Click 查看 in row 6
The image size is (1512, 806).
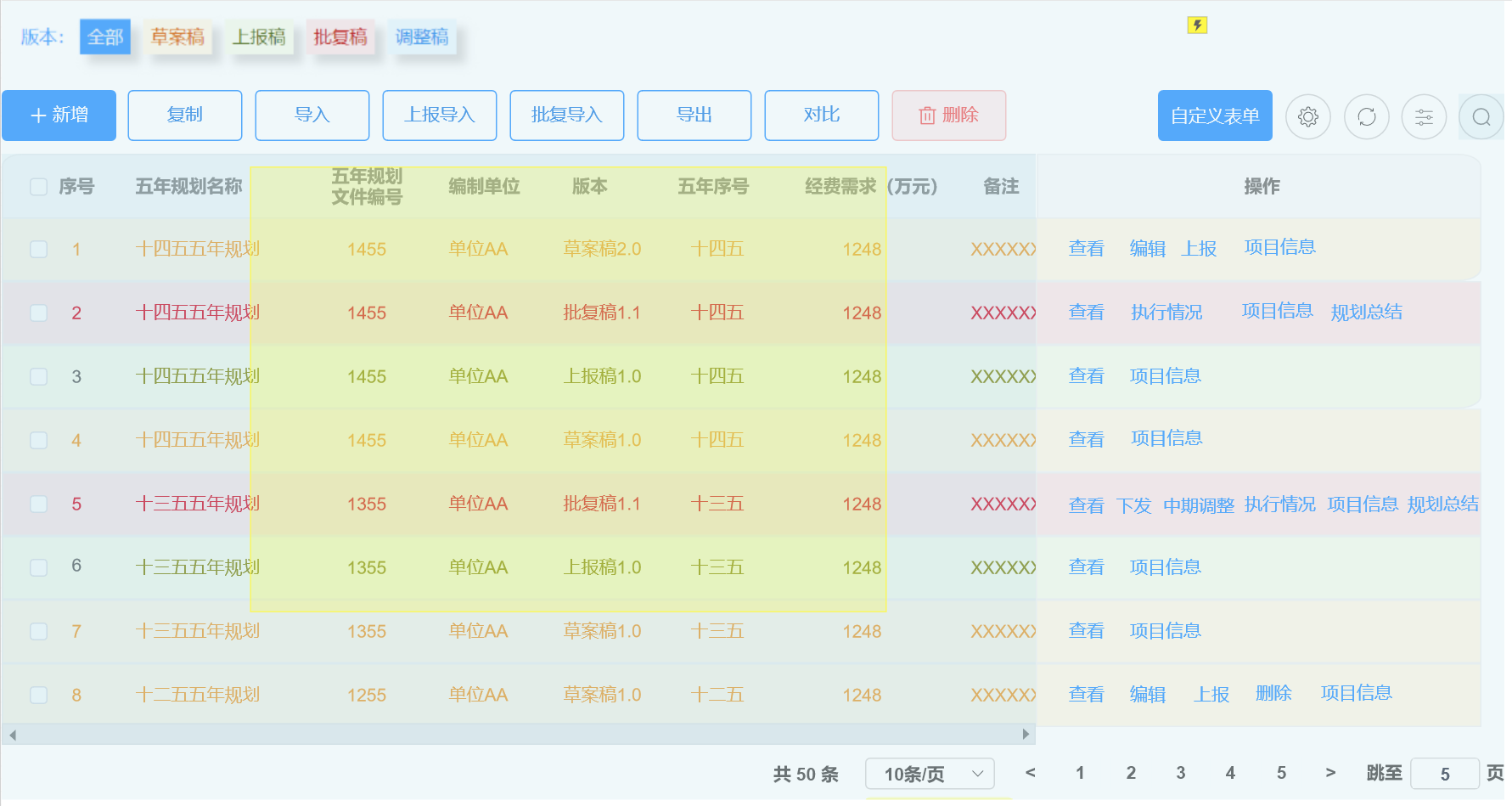[1087, 567]
